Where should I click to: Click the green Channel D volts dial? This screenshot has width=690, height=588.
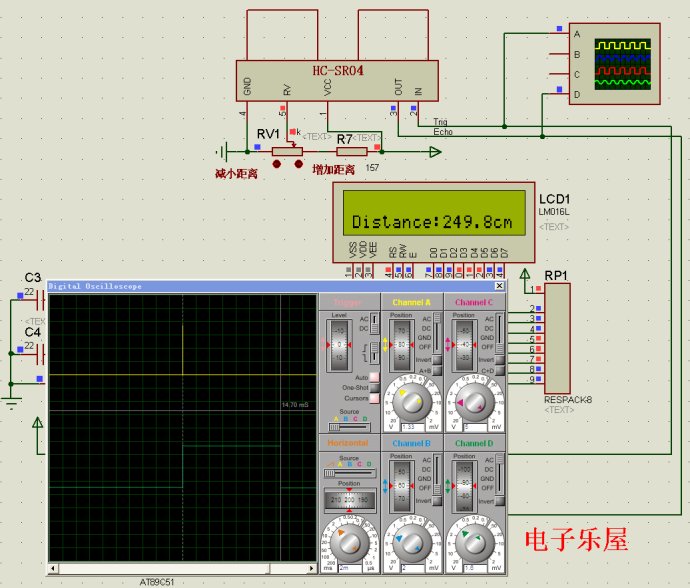(x=474, y=542)
